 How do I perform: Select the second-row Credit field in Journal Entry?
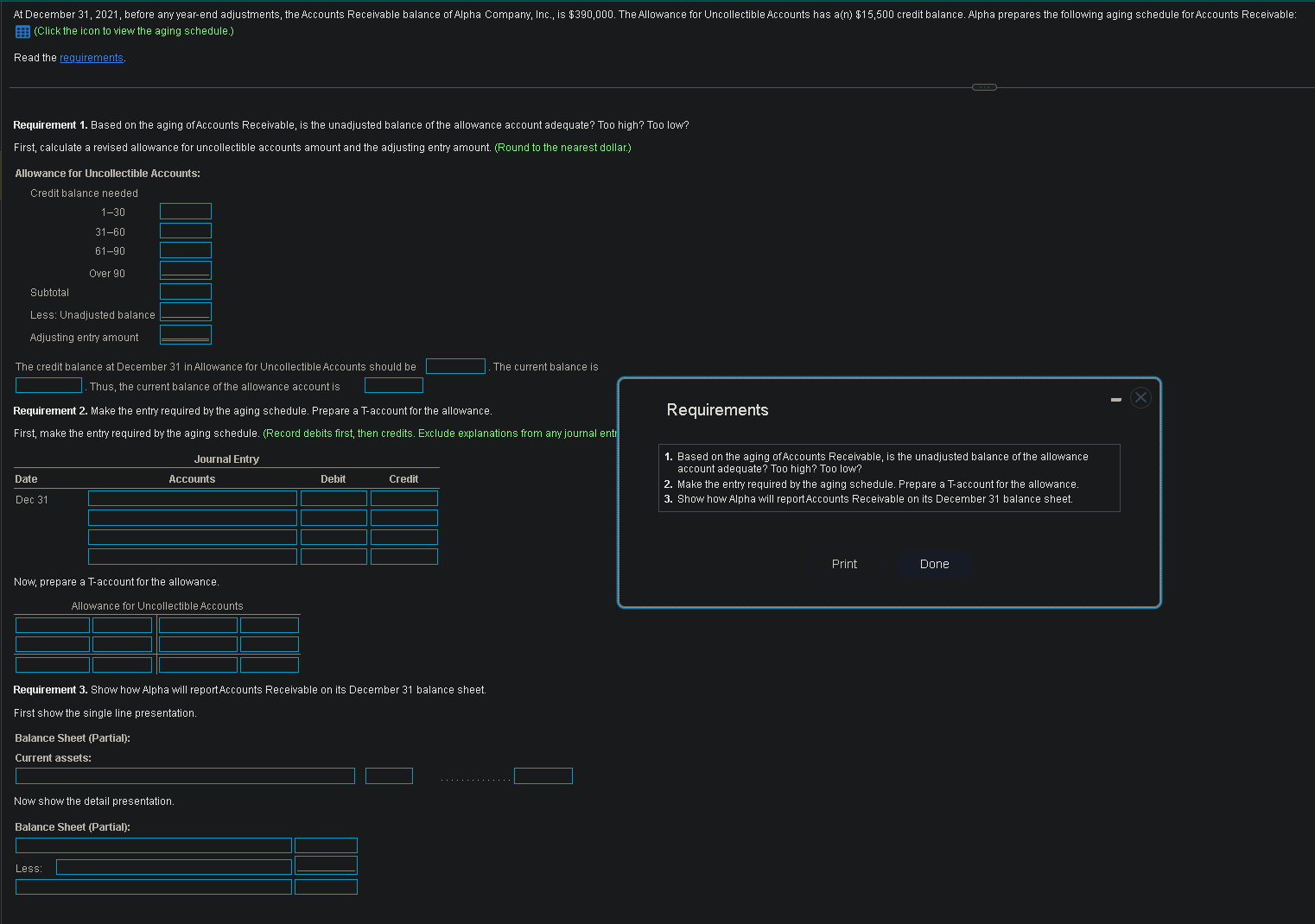pyautogui.click(x=404, y=517)
